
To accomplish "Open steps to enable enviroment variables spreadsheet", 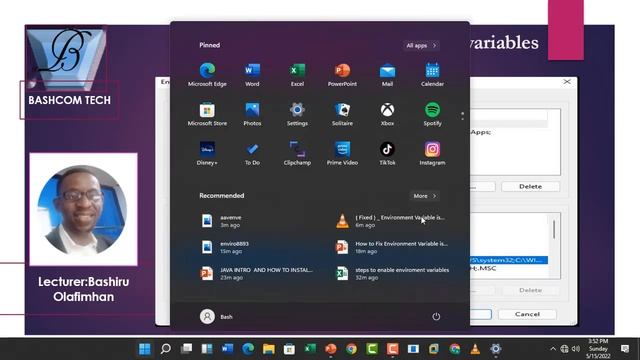I will (392, 273).
